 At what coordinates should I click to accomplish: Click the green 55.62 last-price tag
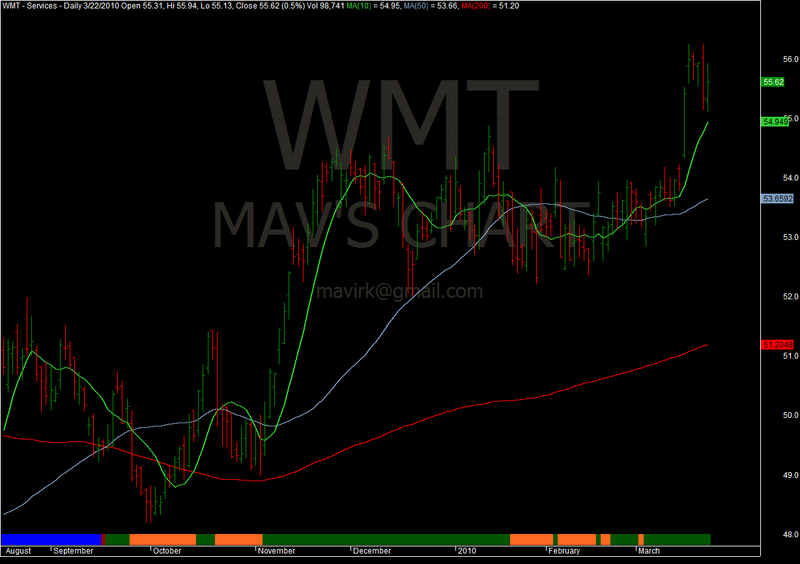point(772,82)
